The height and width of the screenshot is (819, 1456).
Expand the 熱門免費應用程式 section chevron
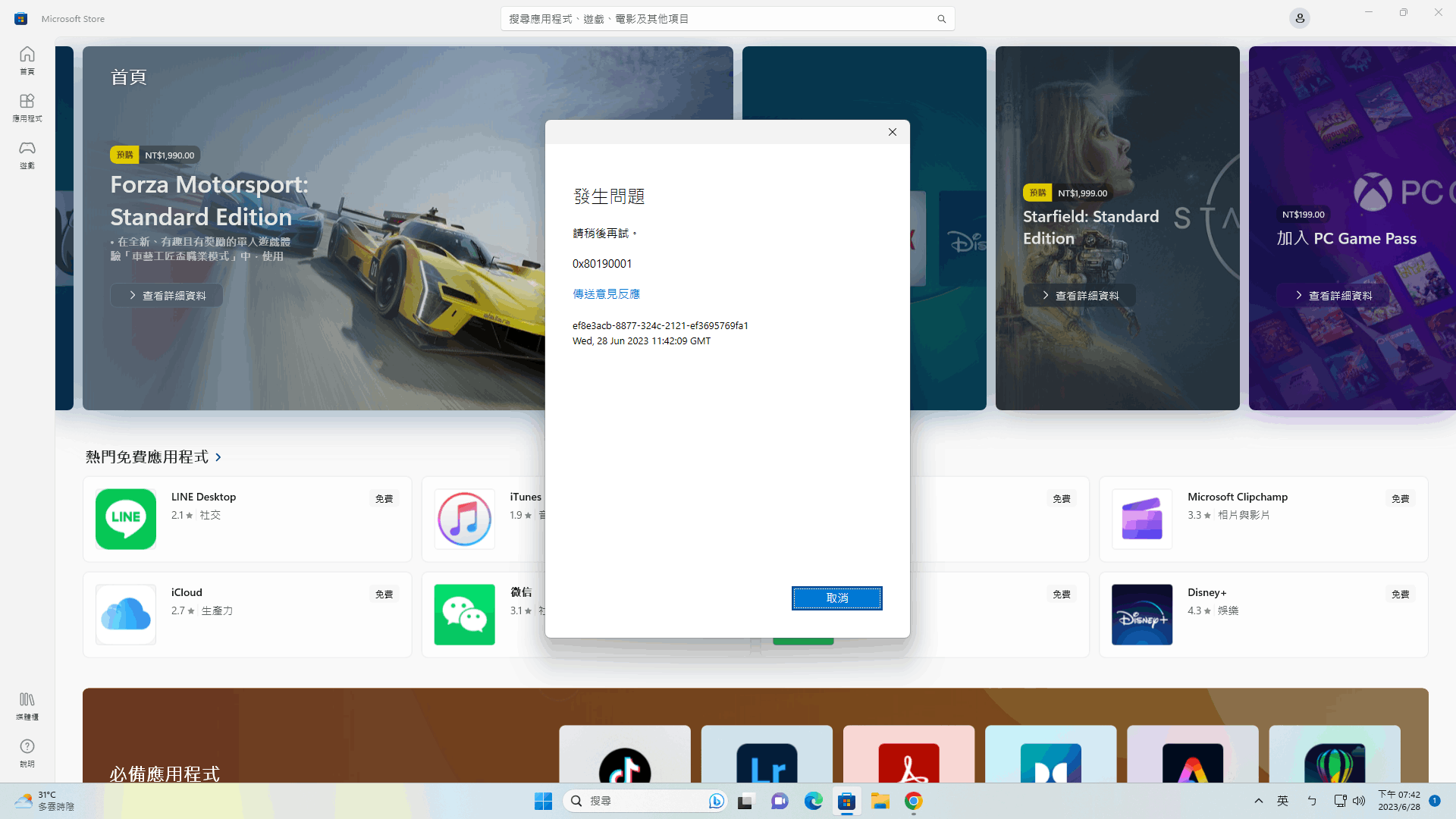tap(218, 457)
